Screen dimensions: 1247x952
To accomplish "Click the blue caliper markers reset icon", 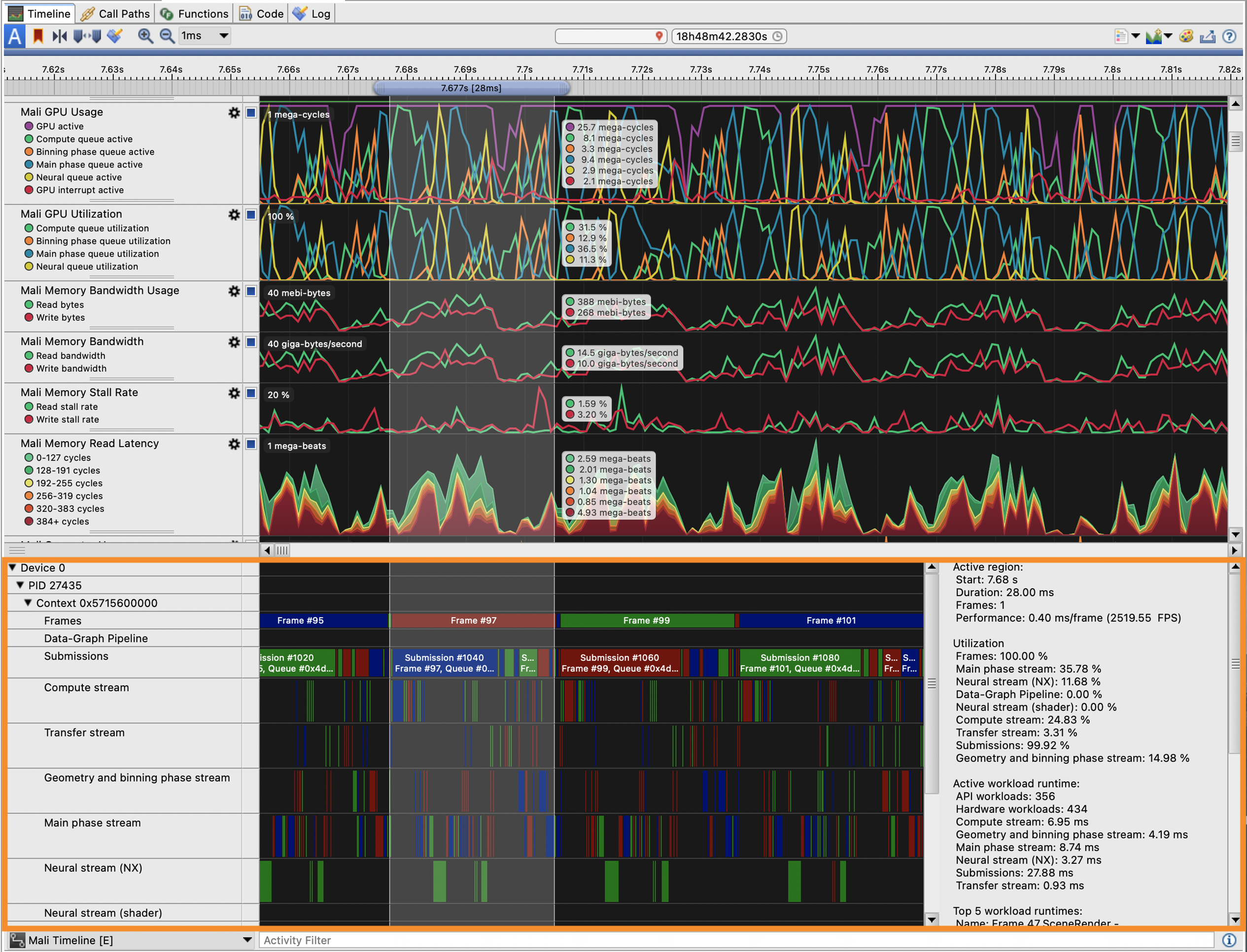I will click(x=87, y=36).
